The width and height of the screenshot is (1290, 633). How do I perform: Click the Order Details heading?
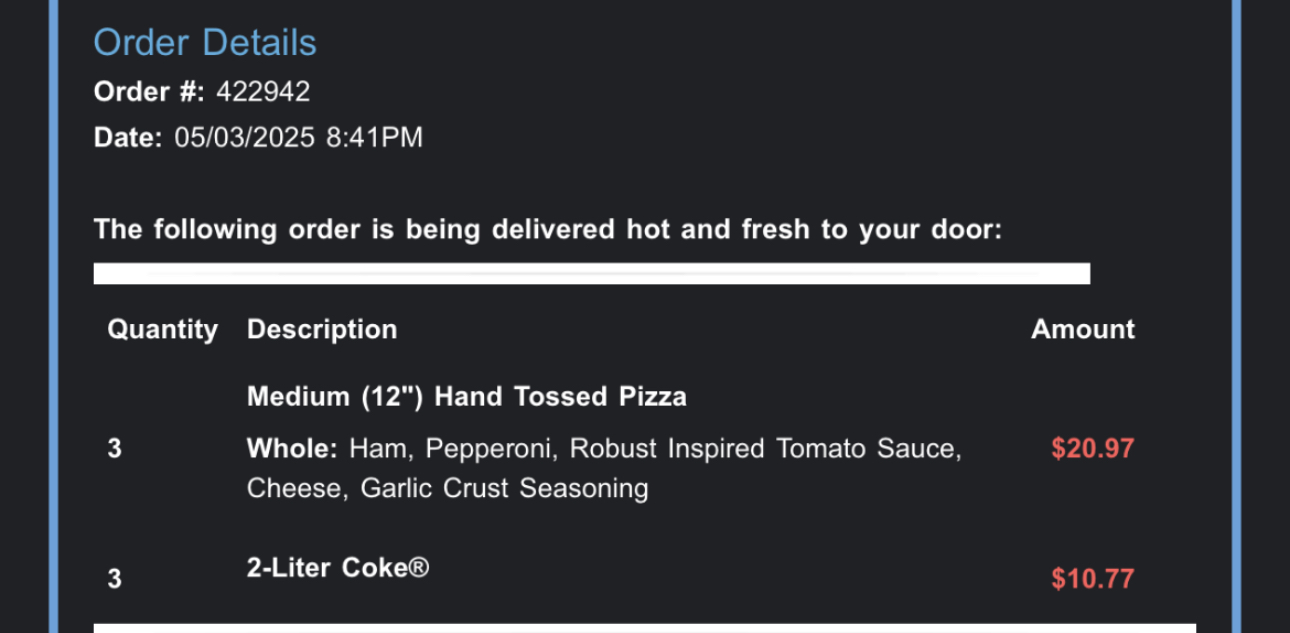point(205,43)
